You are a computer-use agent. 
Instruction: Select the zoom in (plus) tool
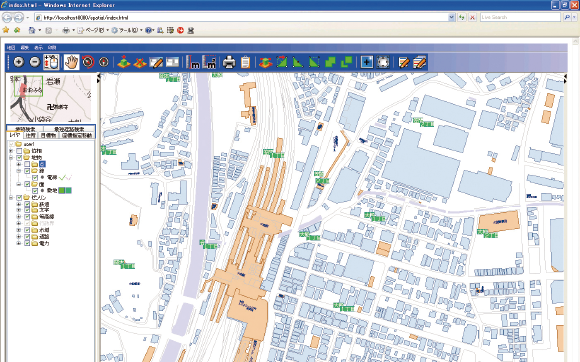point(18,62)
